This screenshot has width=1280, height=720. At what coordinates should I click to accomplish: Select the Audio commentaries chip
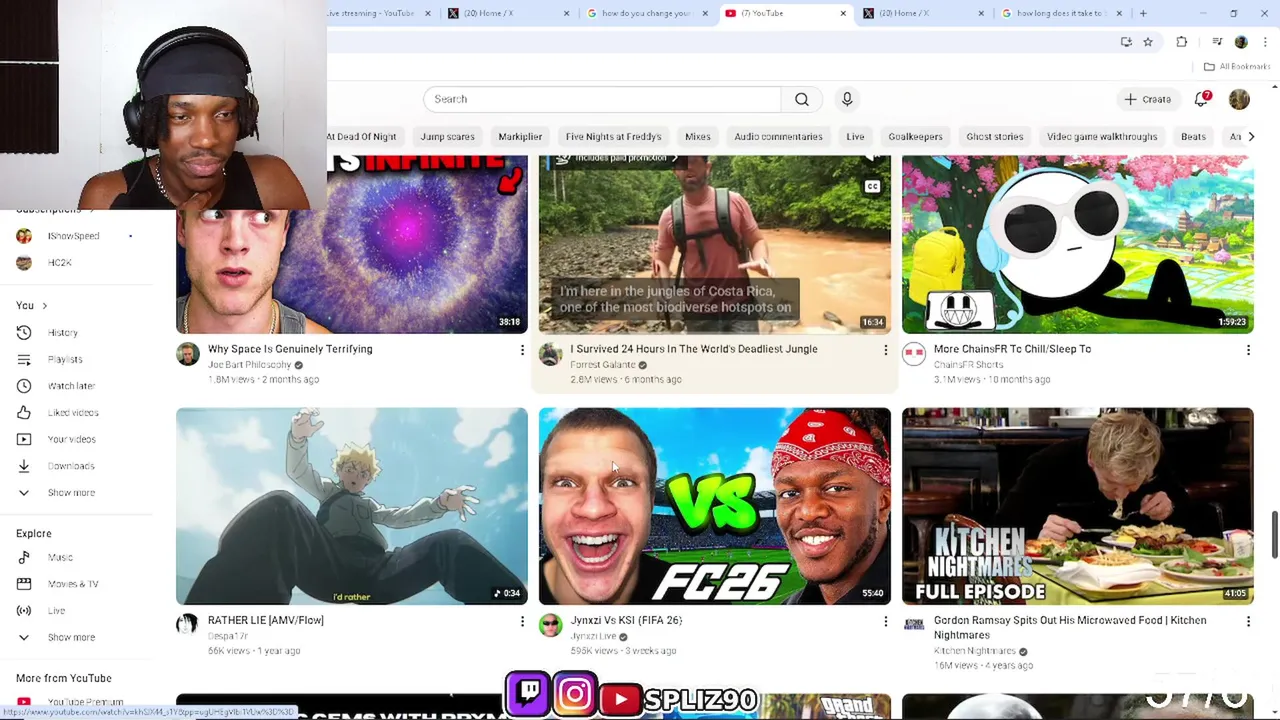[x=778, y=137]
